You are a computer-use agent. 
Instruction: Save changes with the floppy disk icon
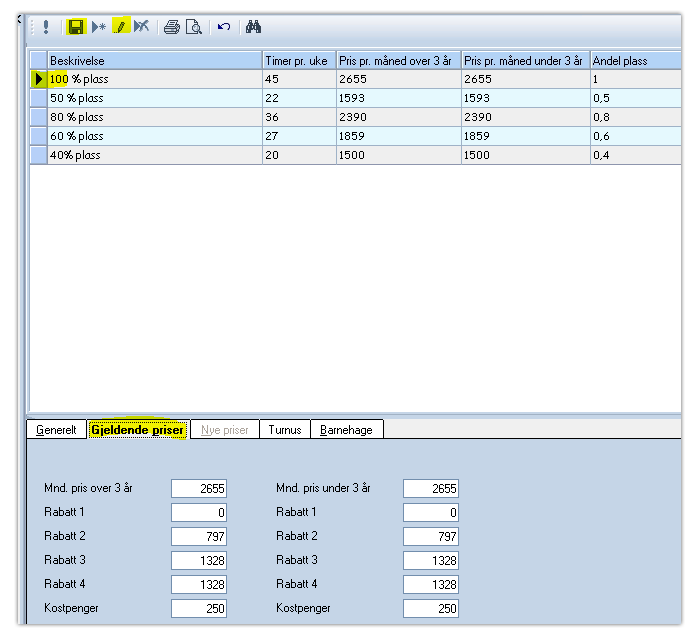click(76, 27)
